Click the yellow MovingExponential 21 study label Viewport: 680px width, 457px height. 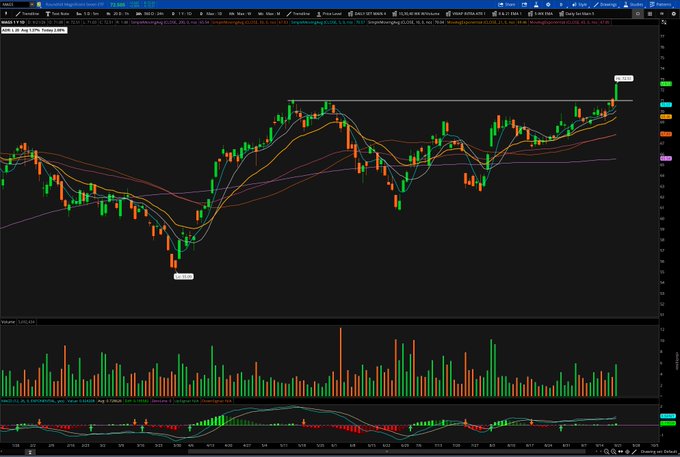coord(487,22)
